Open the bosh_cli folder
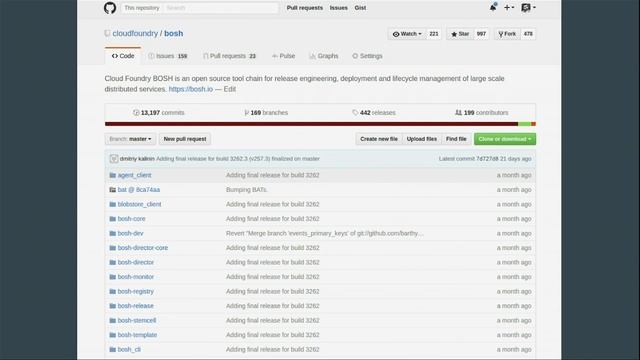Image resolution: width=640 pixels, height=360 pixels. (x=129, y=349)
